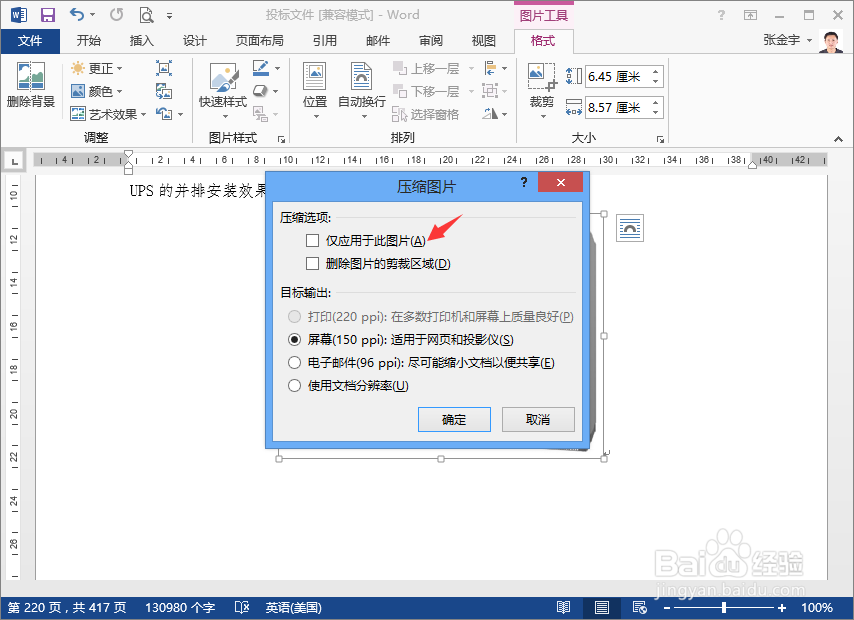Select the 电子邮件(96 ppi) radio button
The image size is (854, 620).
point(295,362)
